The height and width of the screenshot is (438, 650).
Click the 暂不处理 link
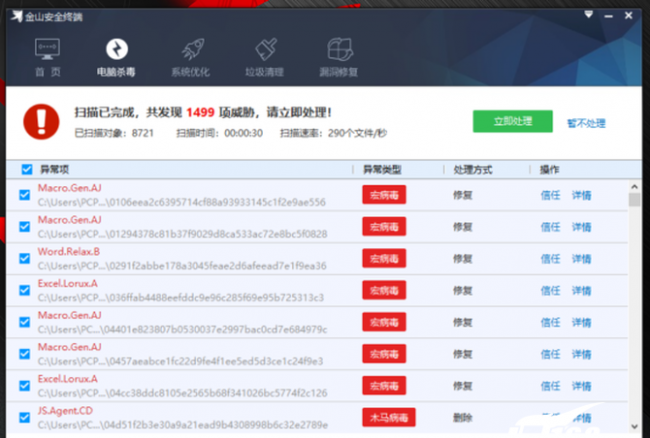[x=586, y=123]
